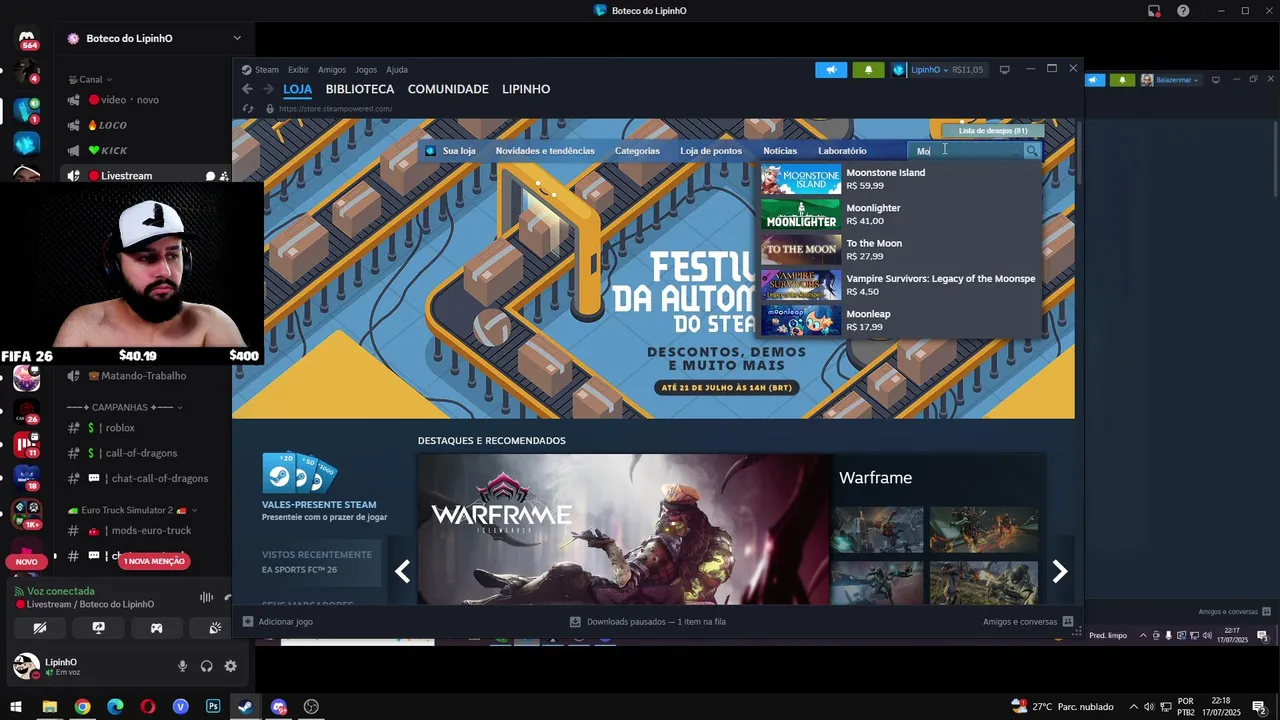Open the Discord inbox icon in title bar
Image resolution: width=1280 pixels, height=720 pixels.
(1154, 11)
